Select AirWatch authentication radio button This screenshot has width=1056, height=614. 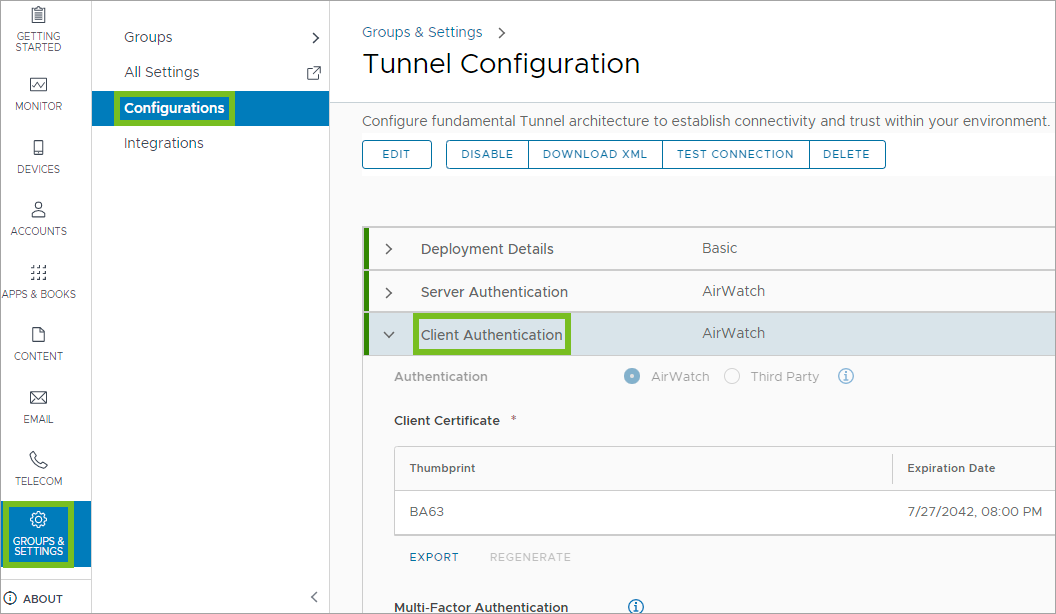click(632, 376)
